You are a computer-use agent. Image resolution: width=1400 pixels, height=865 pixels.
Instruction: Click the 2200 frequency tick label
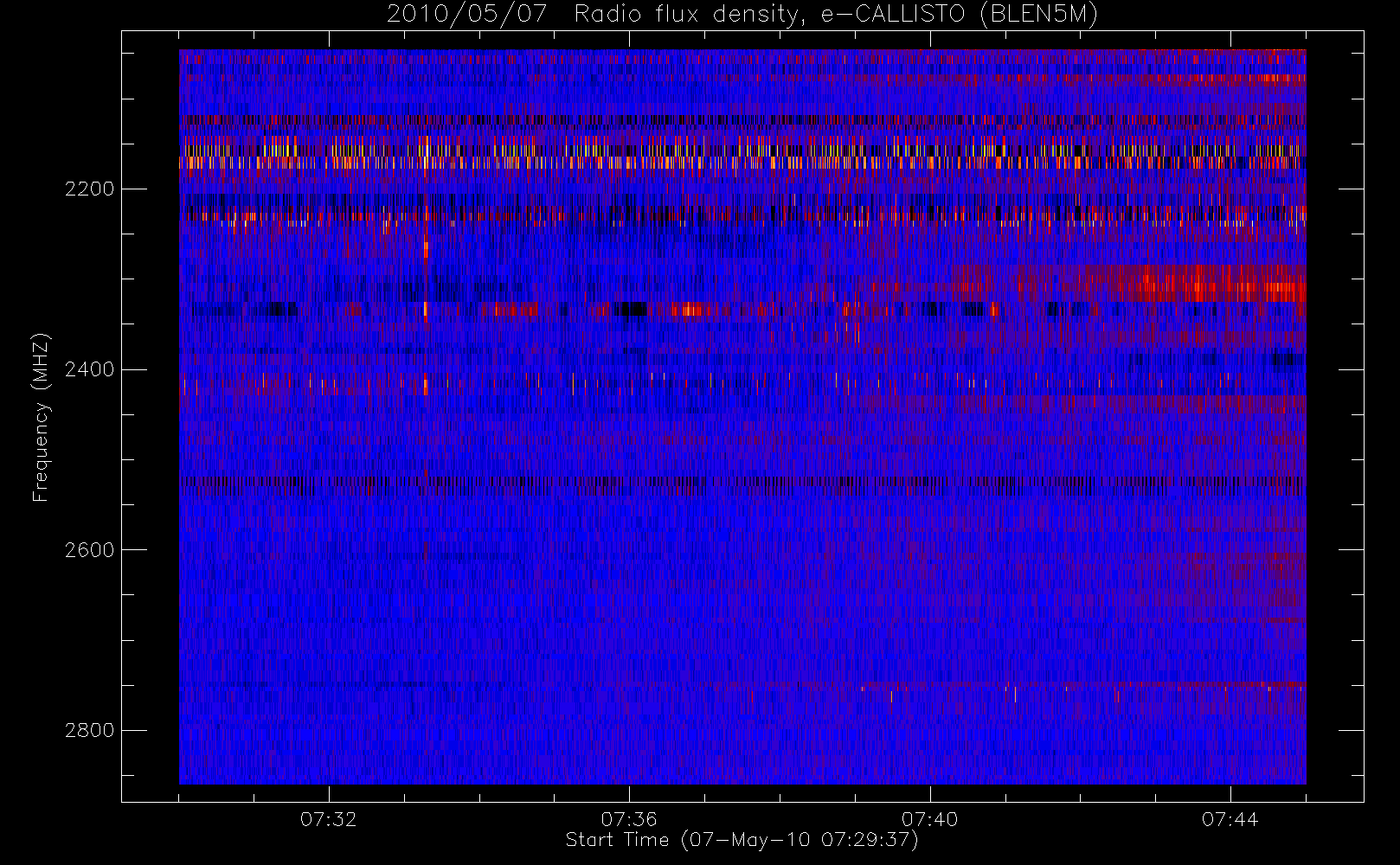coord(89,189)
